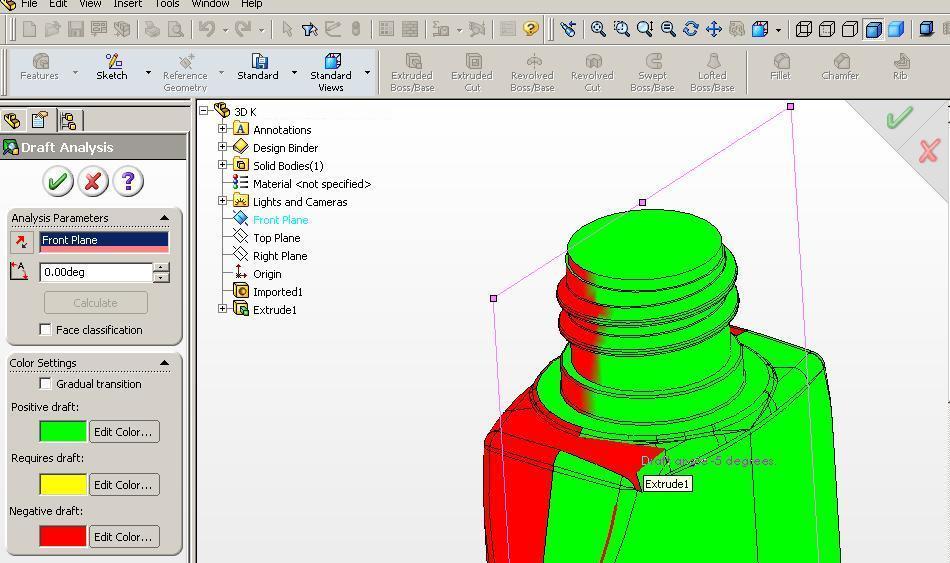Enable the Gradual transition checkbox
950x563 pixels.
(45, 384)
